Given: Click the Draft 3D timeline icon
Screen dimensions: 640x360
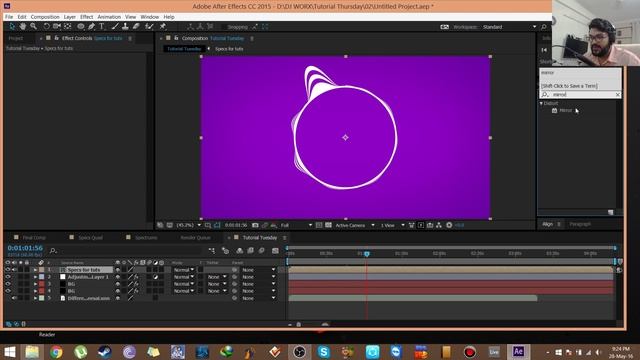Looking at the screenshot, I should (225, 251).
